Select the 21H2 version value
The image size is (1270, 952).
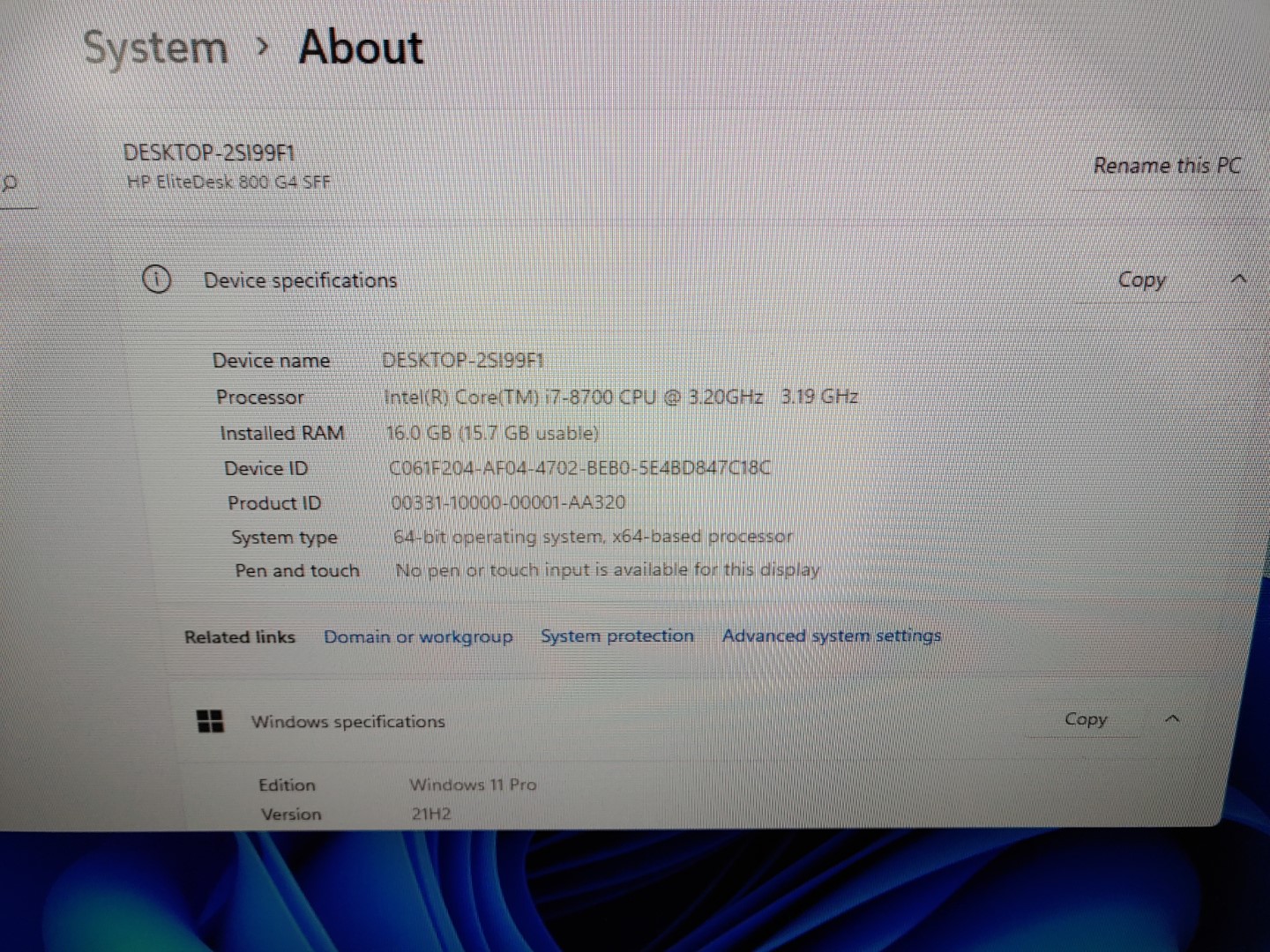pos(430,814)
